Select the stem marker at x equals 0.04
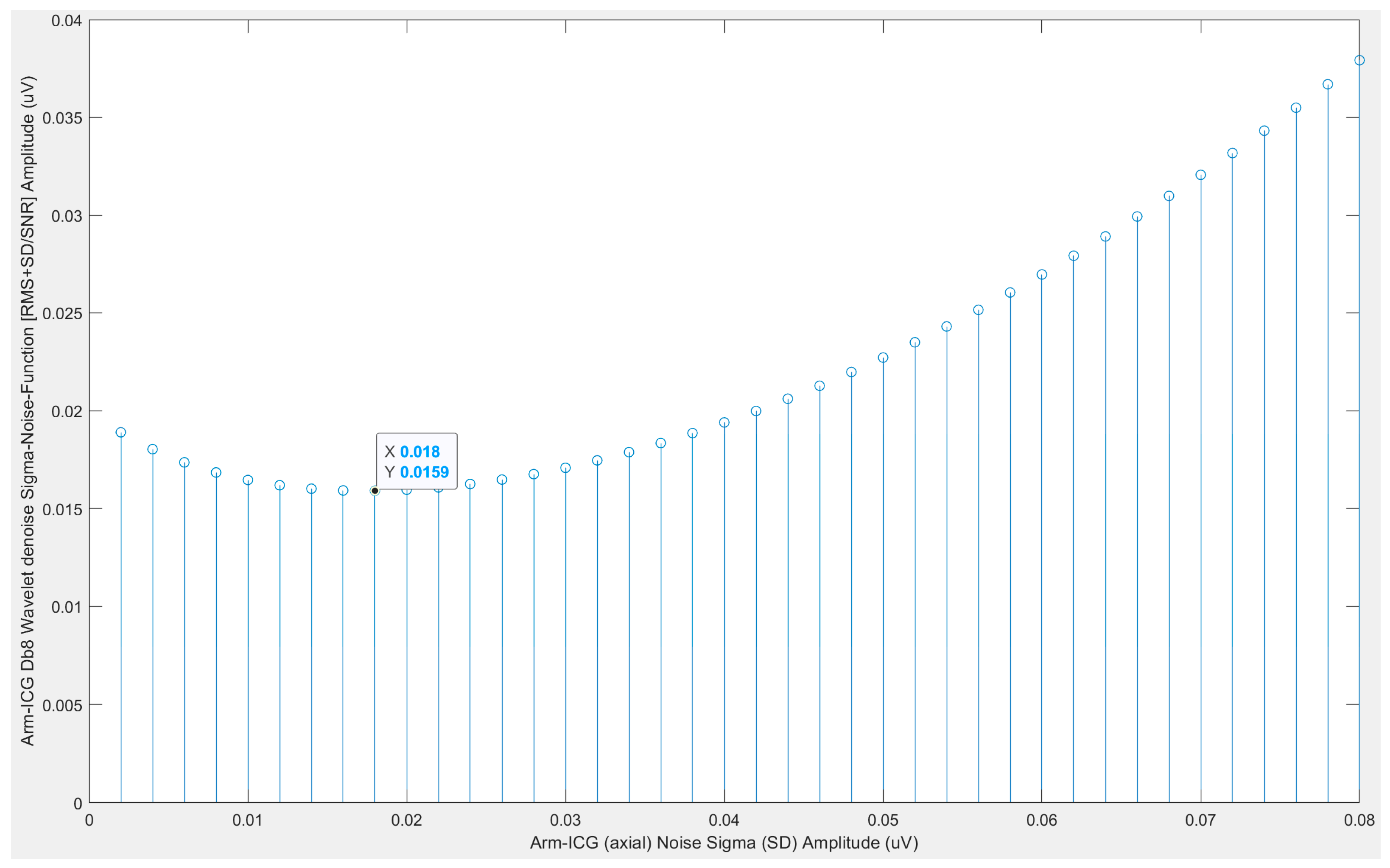This screenshot has height=868, width=1390. click(x=724, y=422)
